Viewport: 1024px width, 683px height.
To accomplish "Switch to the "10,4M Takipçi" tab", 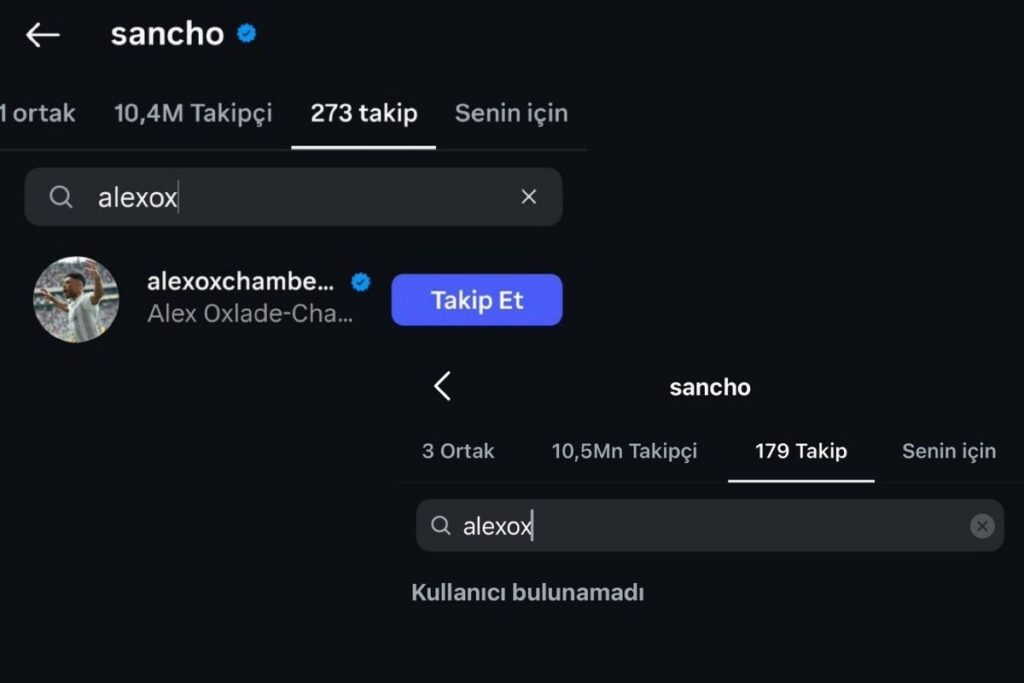I will [x=193, y=114].
